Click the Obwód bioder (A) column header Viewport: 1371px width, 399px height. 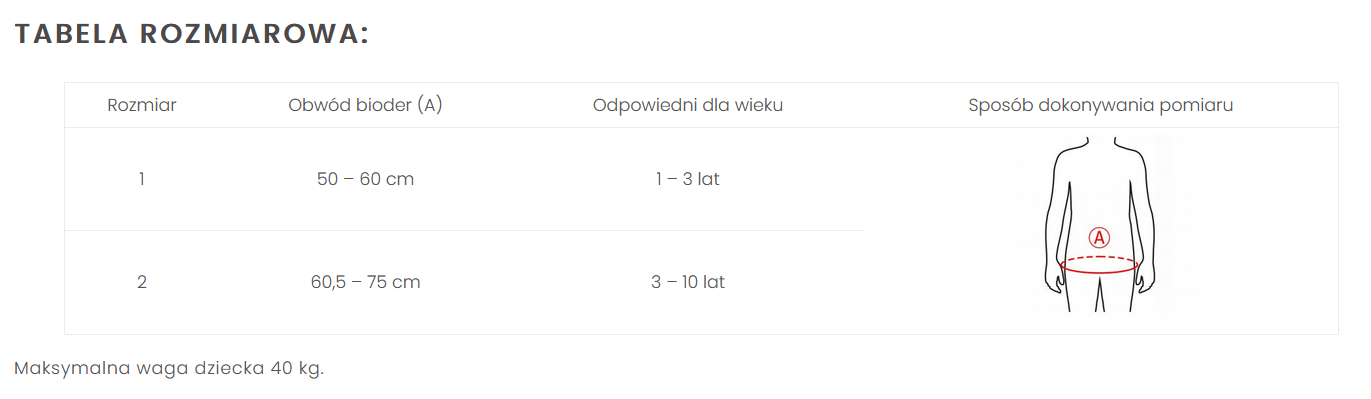click(365, 105)
